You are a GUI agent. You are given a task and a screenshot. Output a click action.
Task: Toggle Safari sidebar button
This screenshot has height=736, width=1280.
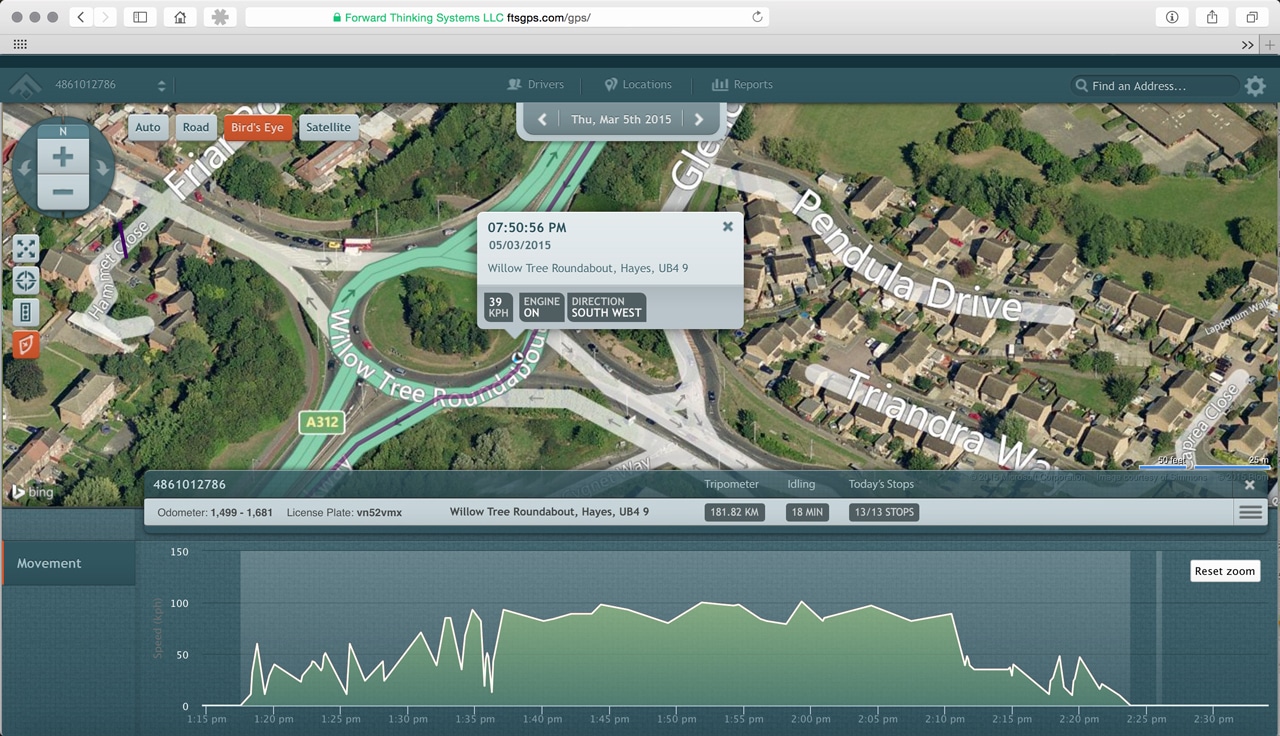(140, 17)
